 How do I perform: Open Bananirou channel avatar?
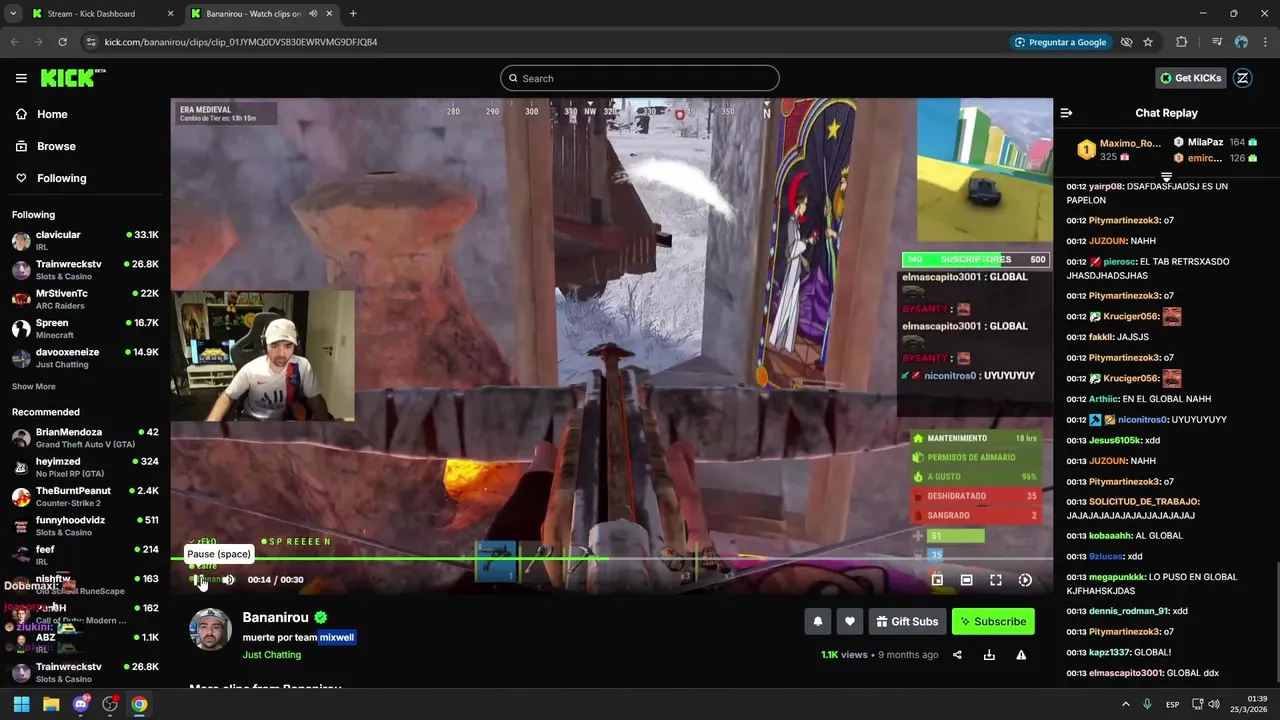[210, 629]
